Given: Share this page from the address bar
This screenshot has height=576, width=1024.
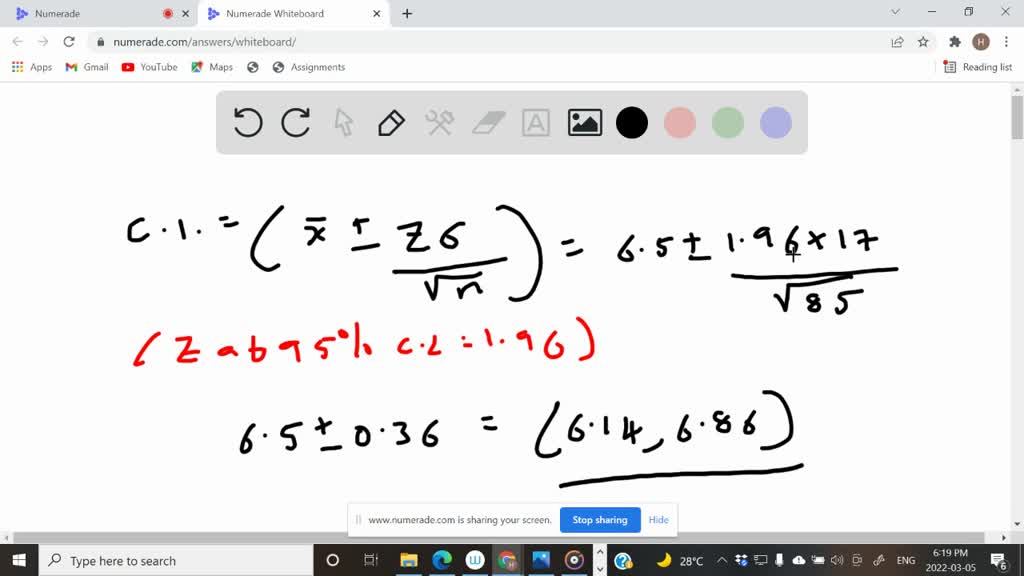Looking at the screenshot, I should [x=897, y=42].
